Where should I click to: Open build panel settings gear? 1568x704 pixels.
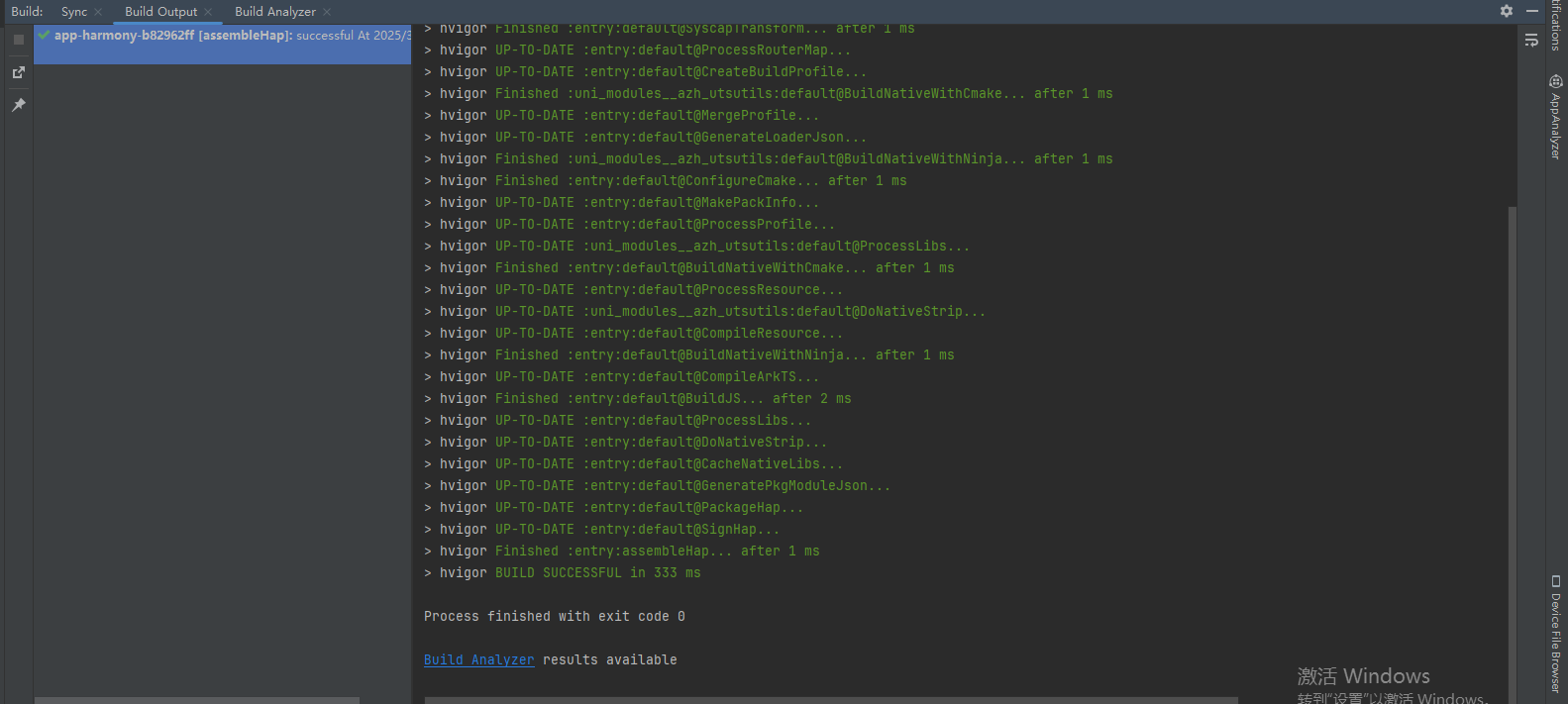click(1507, 11)
